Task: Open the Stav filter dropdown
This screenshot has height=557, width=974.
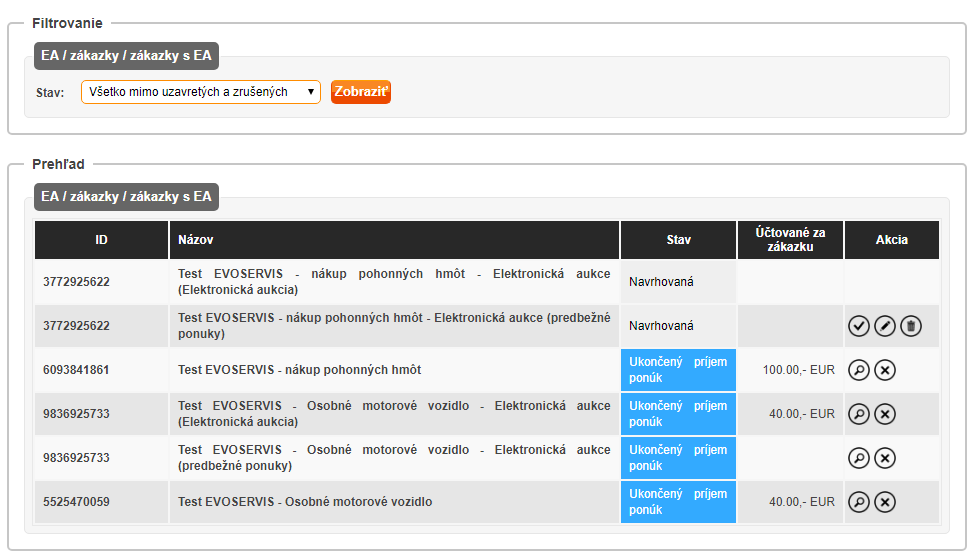Action: tap(201, 92)
